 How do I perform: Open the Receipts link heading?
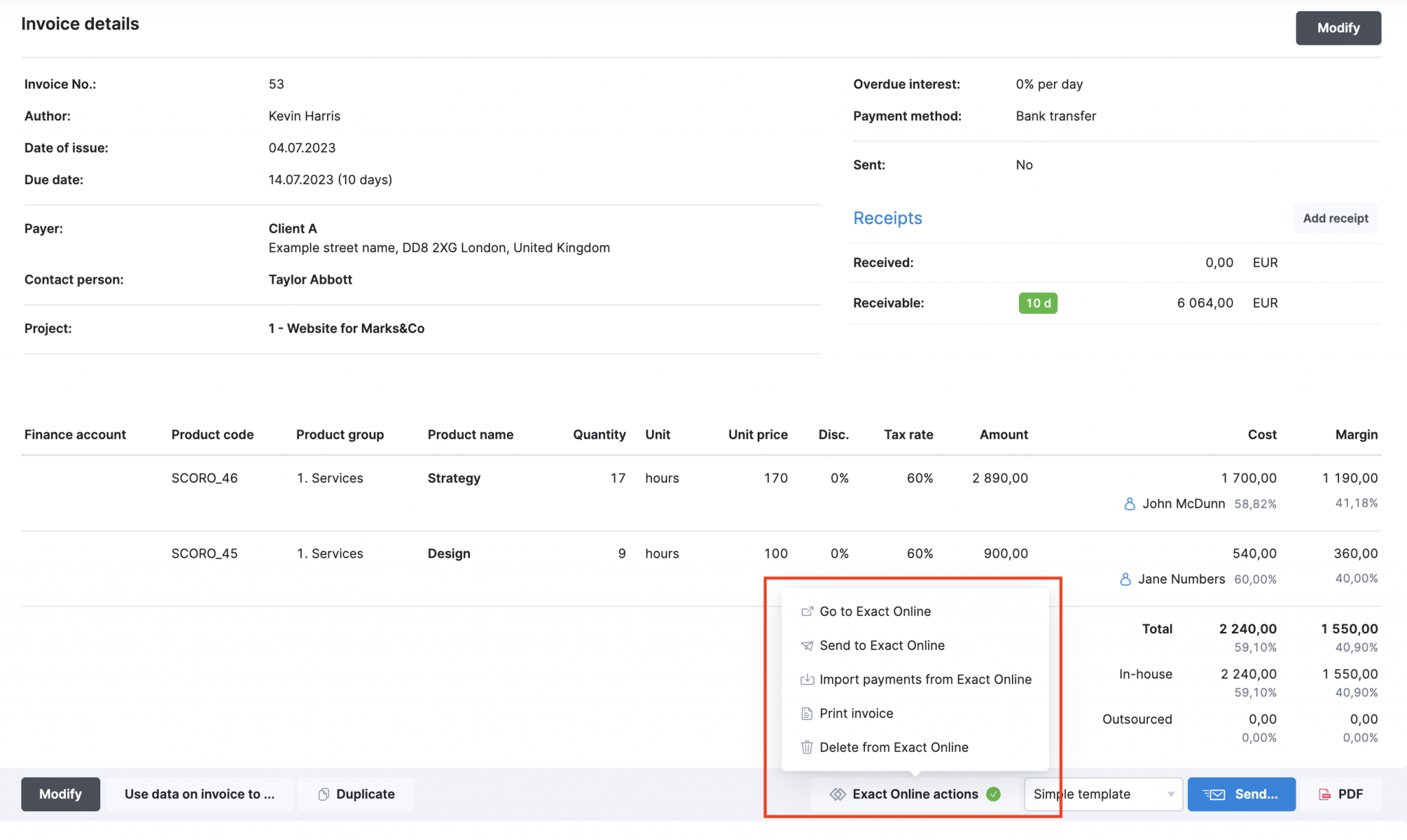click(888, 218)
